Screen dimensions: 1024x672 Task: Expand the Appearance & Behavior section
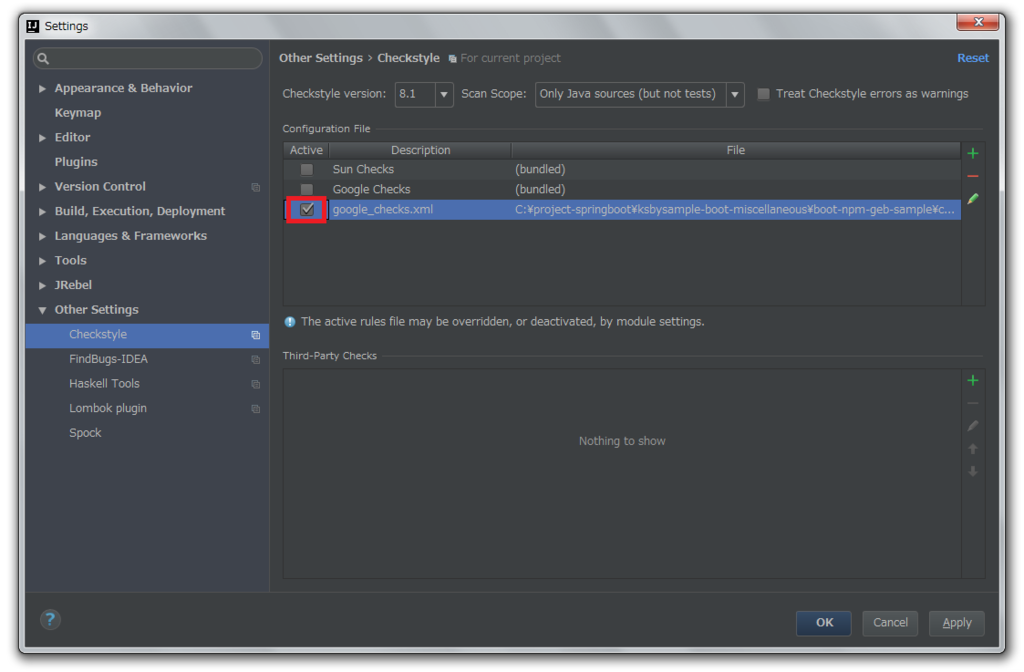click(42, 88)
